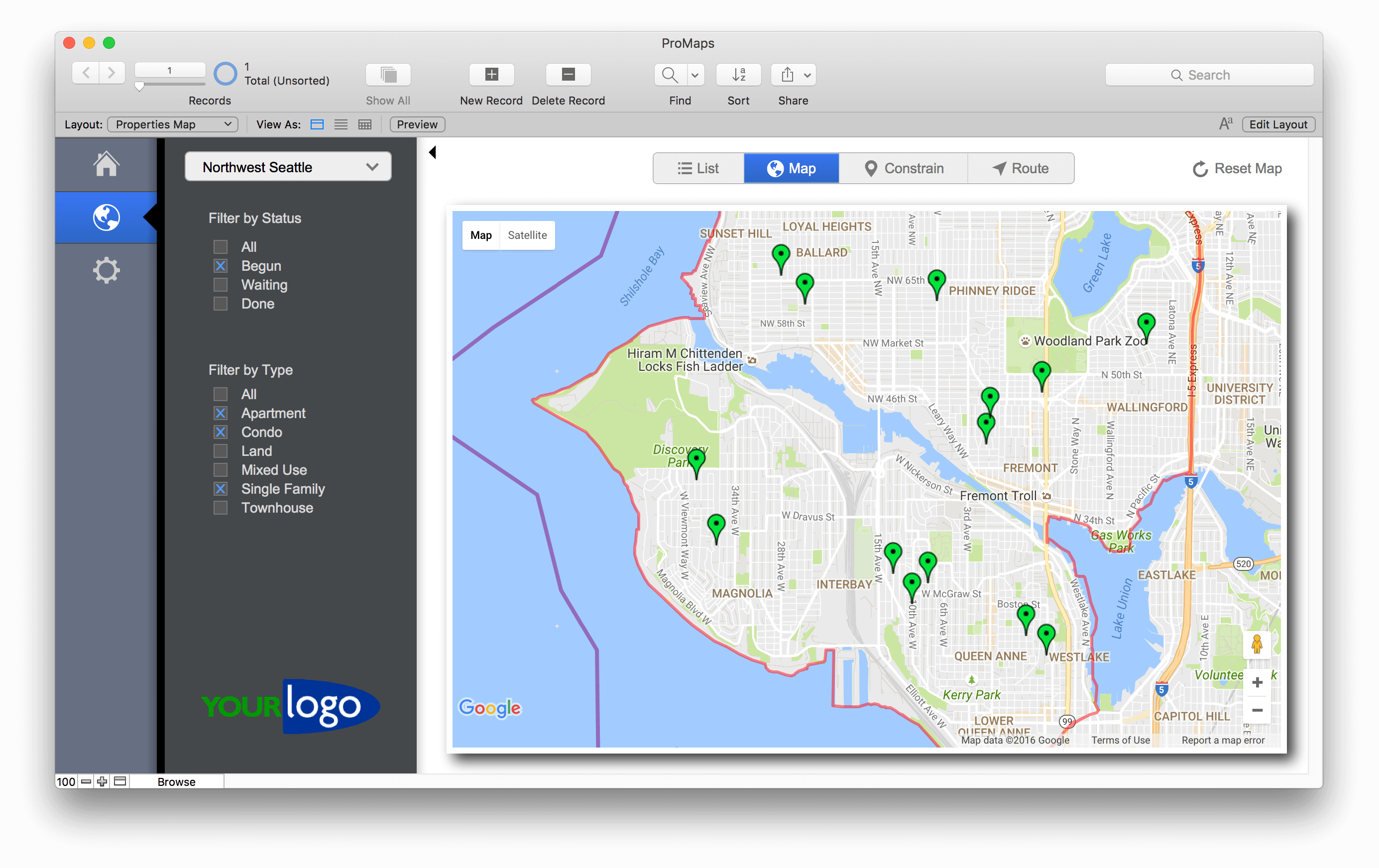Select the globe map icon in the sidebar

[x=107, y=217]
